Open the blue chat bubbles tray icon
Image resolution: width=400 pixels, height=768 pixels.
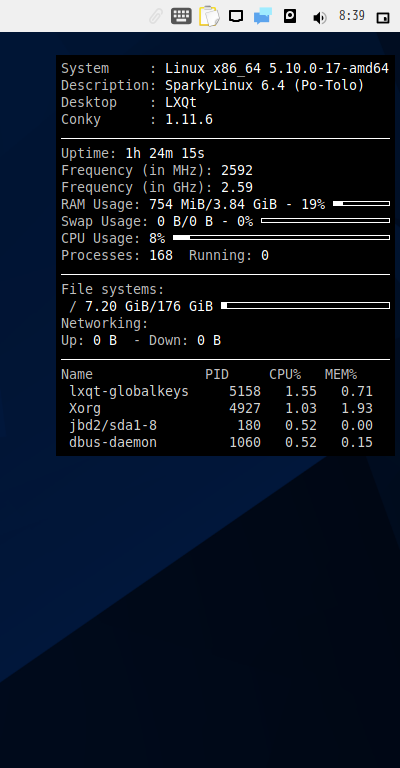263,16
